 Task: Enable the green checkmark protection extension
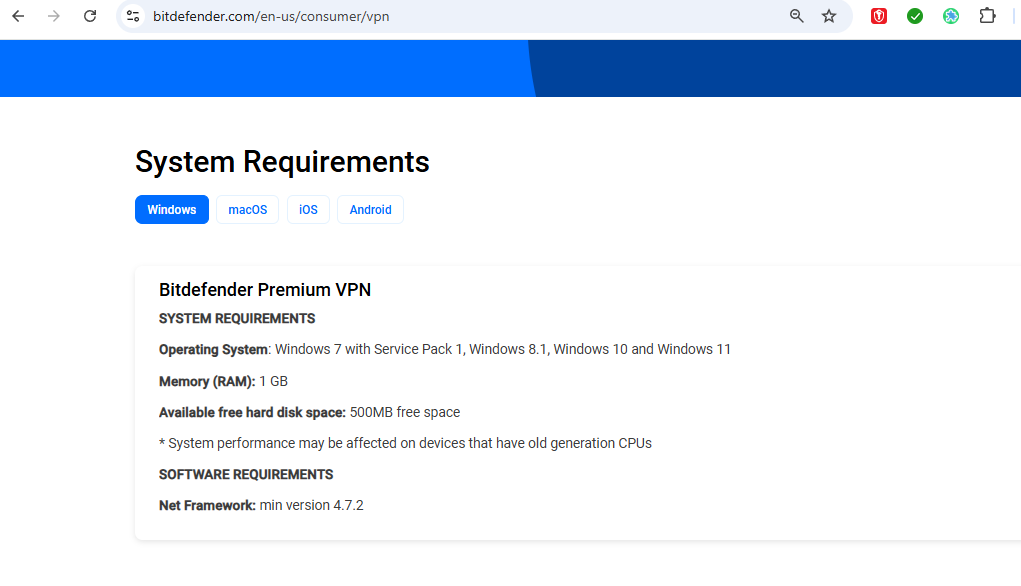pyautogui.click(x=914, y=16)
